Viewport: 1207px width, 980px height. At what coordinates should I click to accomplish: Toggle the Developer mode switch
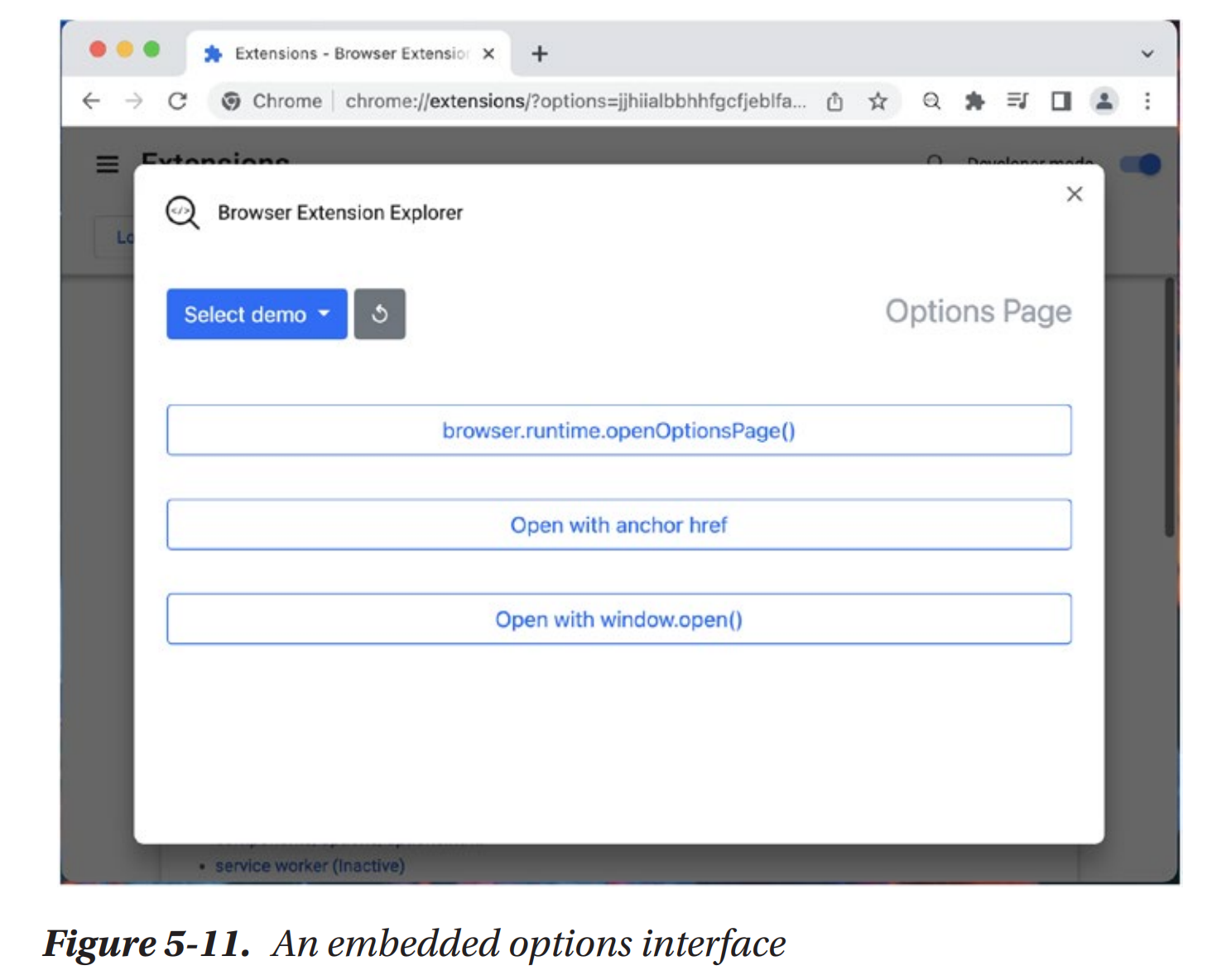1140,164
